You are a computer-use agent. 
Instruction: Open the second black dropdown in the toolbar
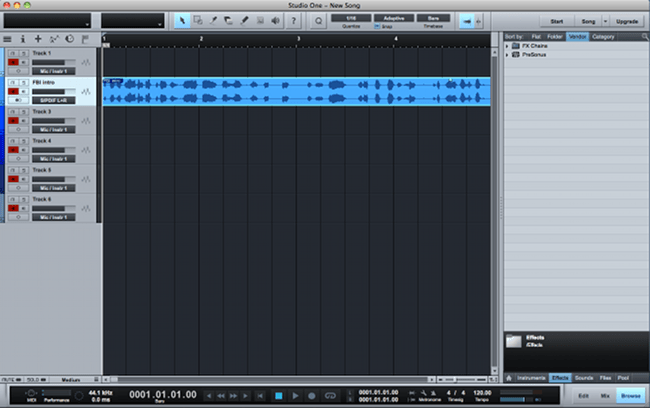pyautogui.click(x=133, y=21)
